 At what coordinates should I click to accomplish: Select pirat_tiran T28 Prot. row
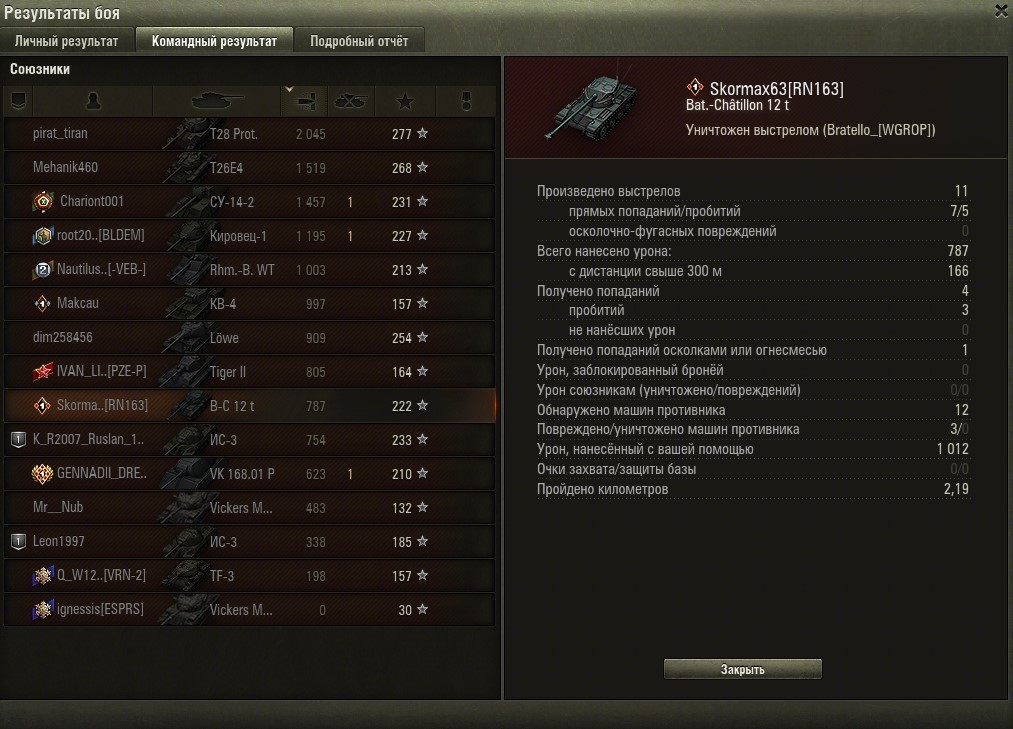click(249, 134)
